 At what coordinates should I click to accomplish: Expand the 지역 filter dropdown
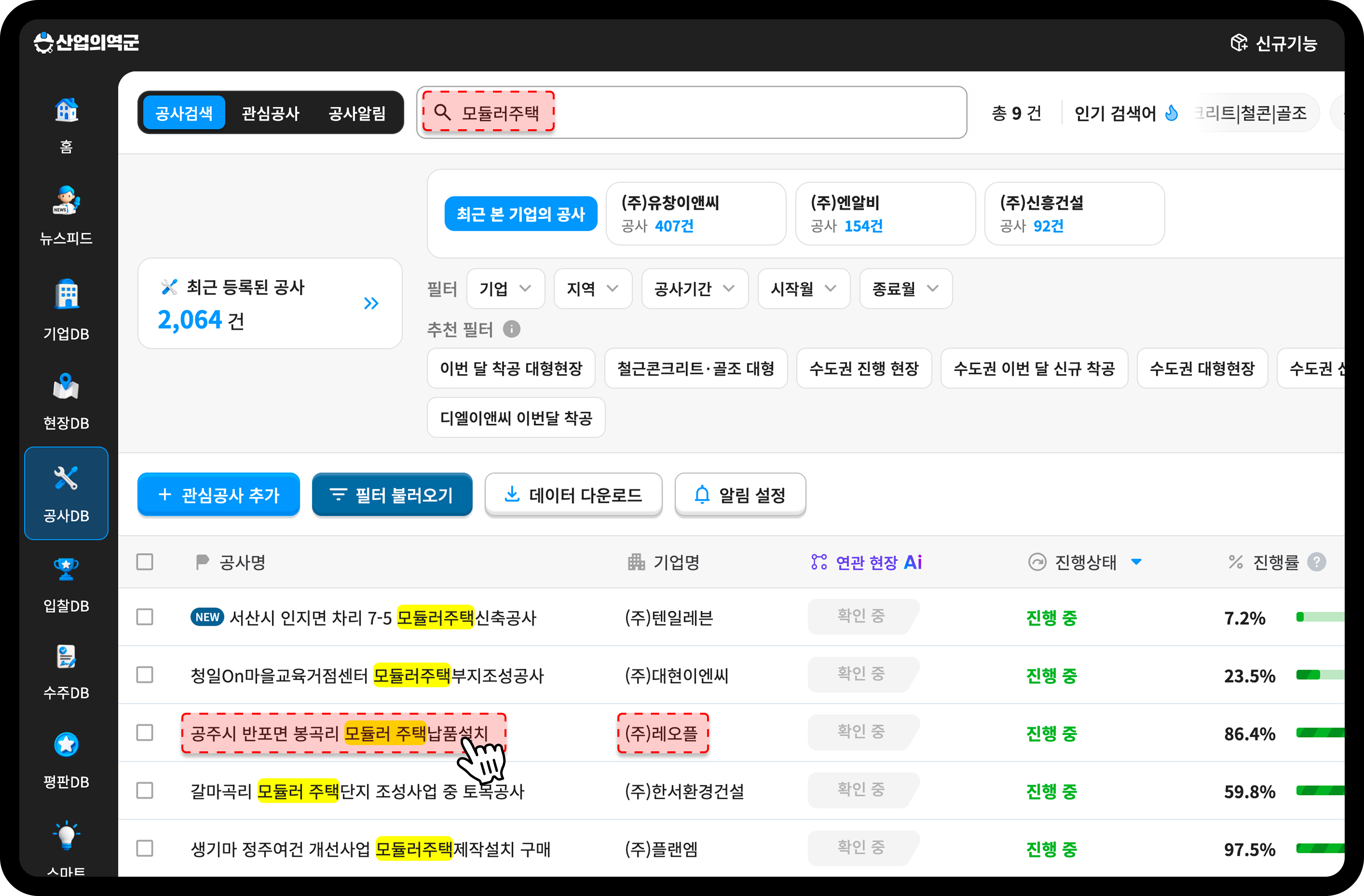click(593, 289)
